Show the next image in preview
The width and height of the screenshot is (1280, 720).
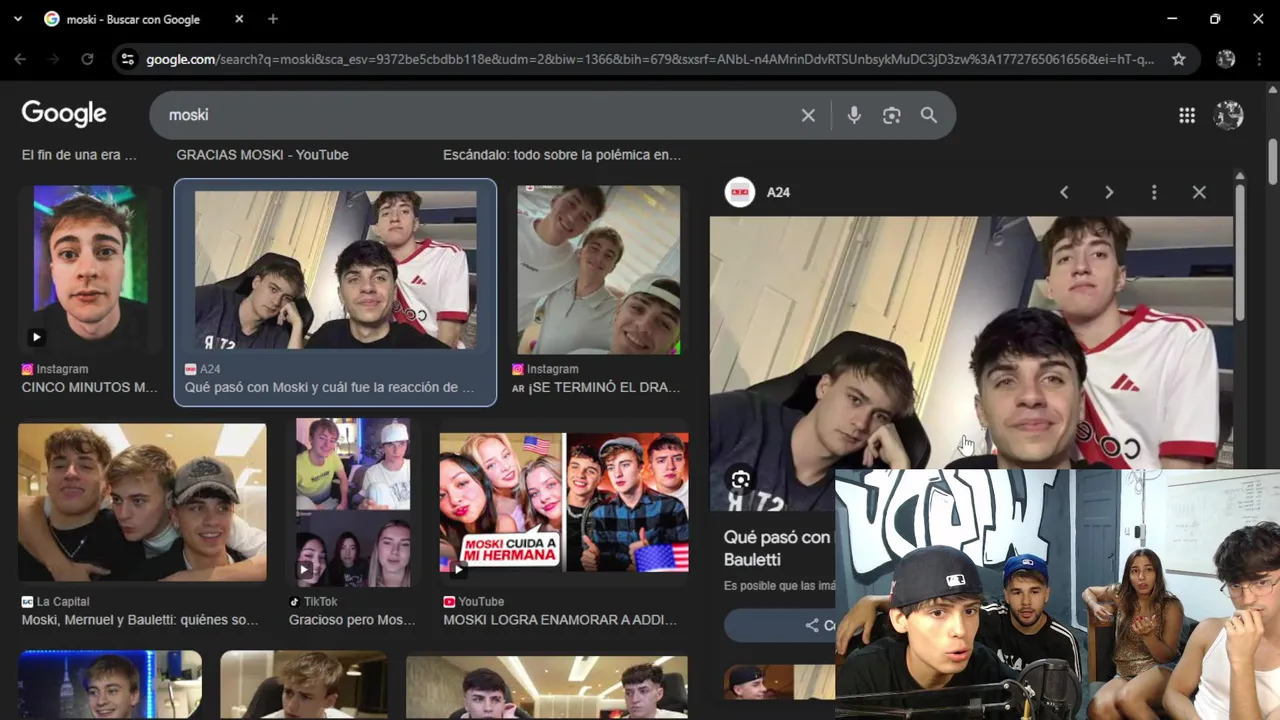click(x=1109, y=192)
